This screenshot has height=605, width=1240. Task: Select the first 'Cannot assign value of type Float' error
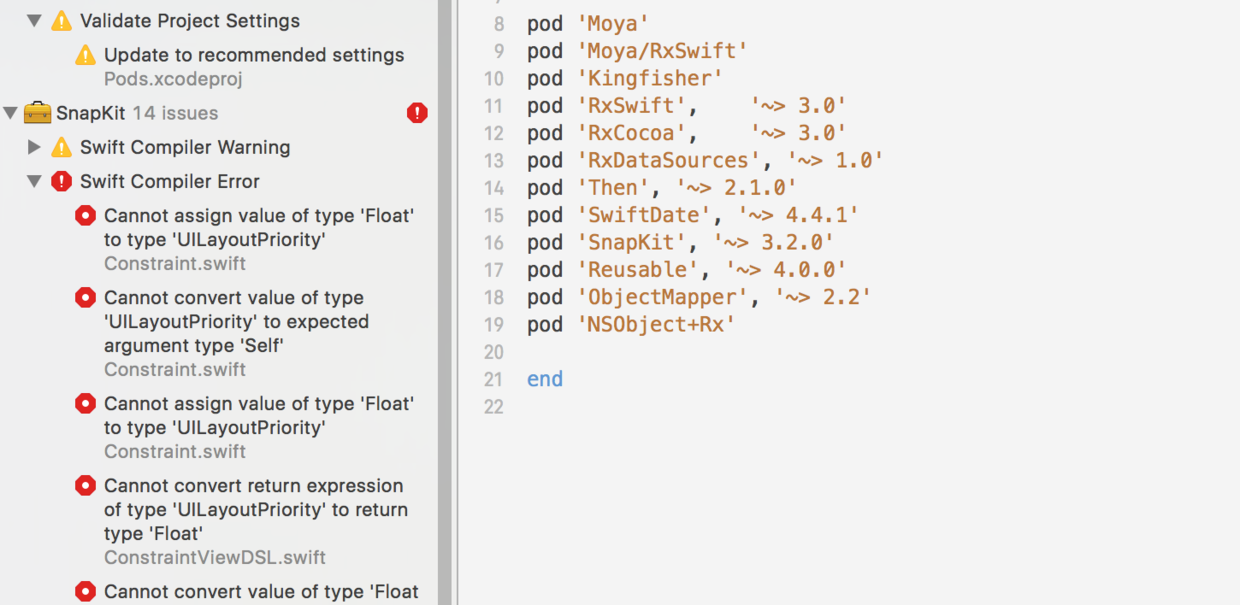point(258,227)
